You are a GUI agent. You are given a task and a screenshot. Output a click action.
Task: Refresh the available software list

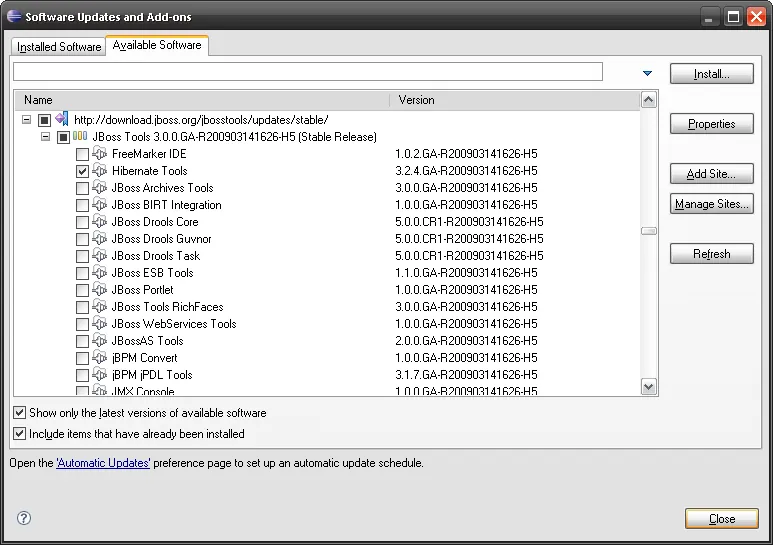[711, 254]
